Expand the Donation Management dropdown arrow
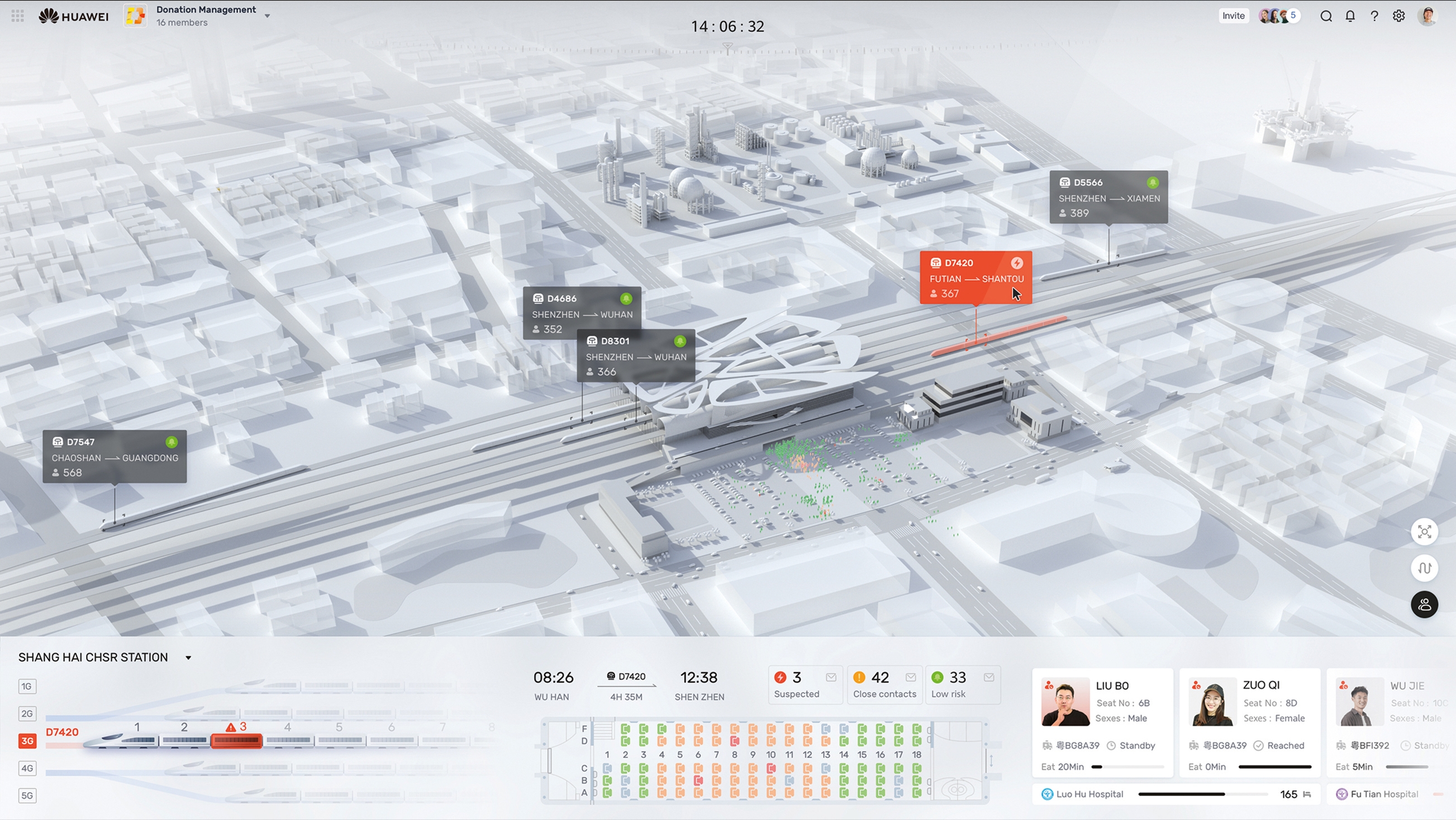Image resolution: width=1456 pixels, height=820 pixels. [x=268, y=16]
